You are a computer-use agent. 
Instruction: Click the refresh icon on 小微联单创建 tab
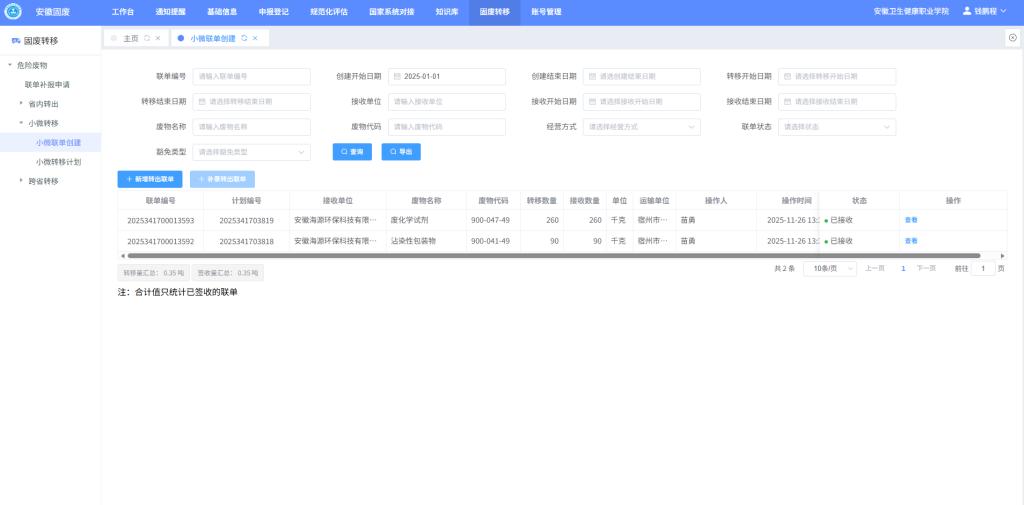click(x=244, y=38)
